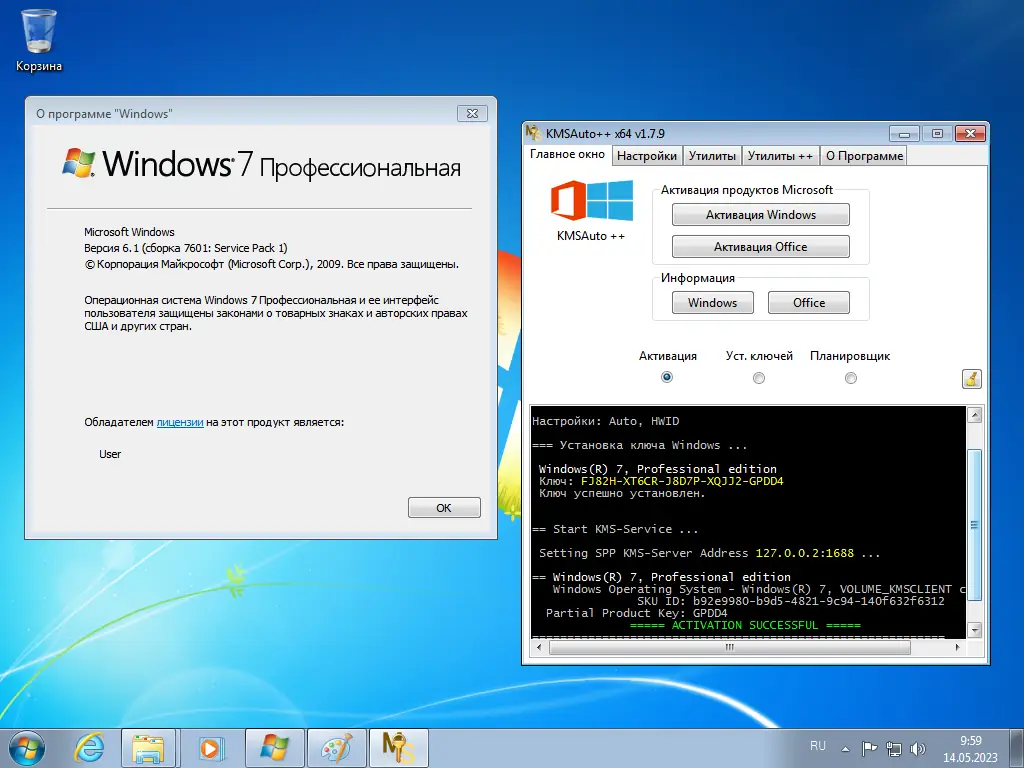Switch to the О Программе tab
The width and height of the screenshot is (1024, 768).
coord(864,155)
